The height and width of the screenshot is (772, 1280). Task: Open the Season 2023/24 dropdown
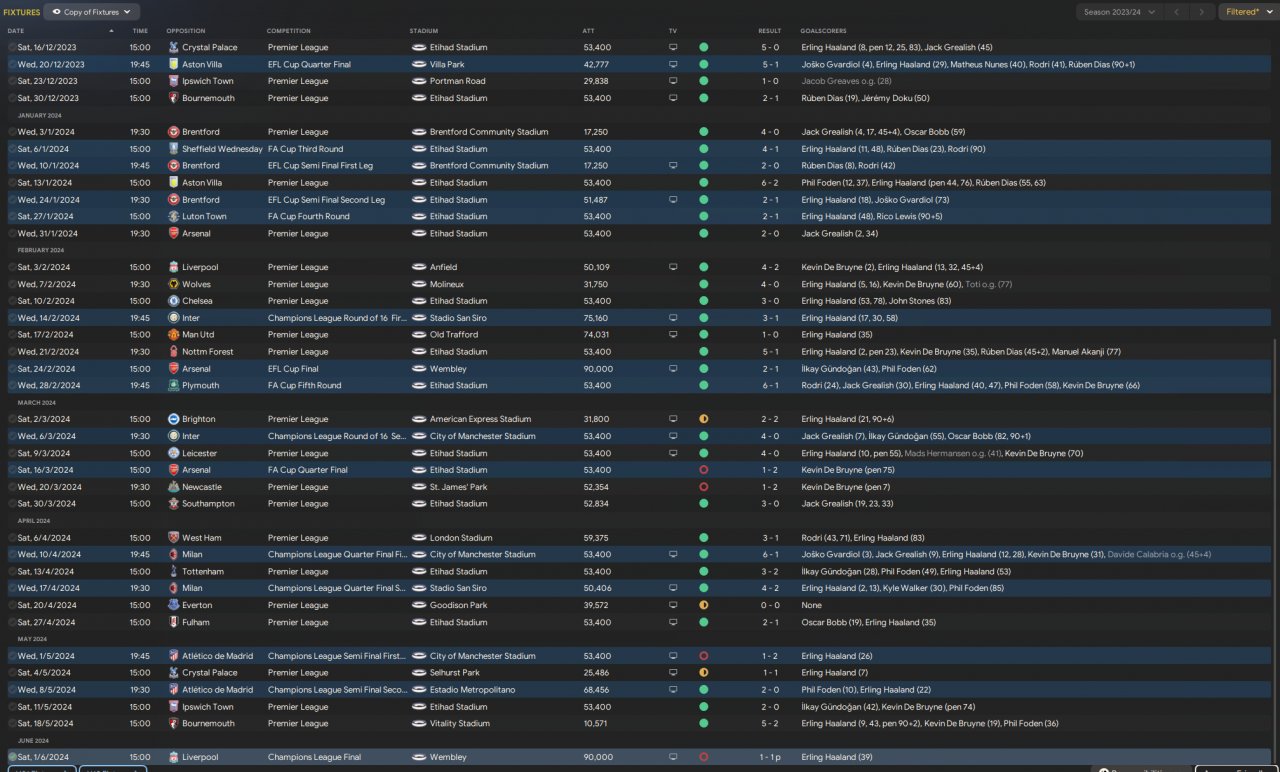coord(1119,12)
